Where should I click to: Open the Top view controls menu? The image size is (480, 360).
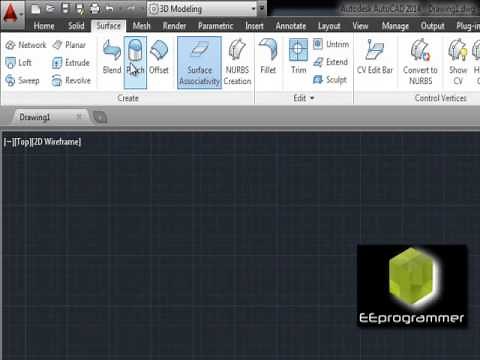click(x=23, y=142)
